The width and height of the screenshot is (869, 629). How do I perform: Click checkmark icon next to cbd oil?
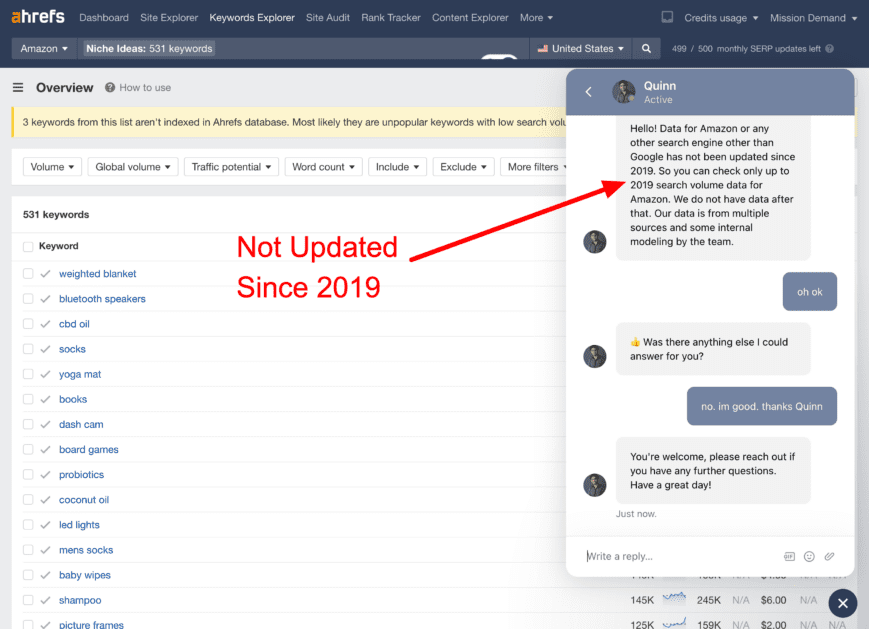(x=45, y=324)
